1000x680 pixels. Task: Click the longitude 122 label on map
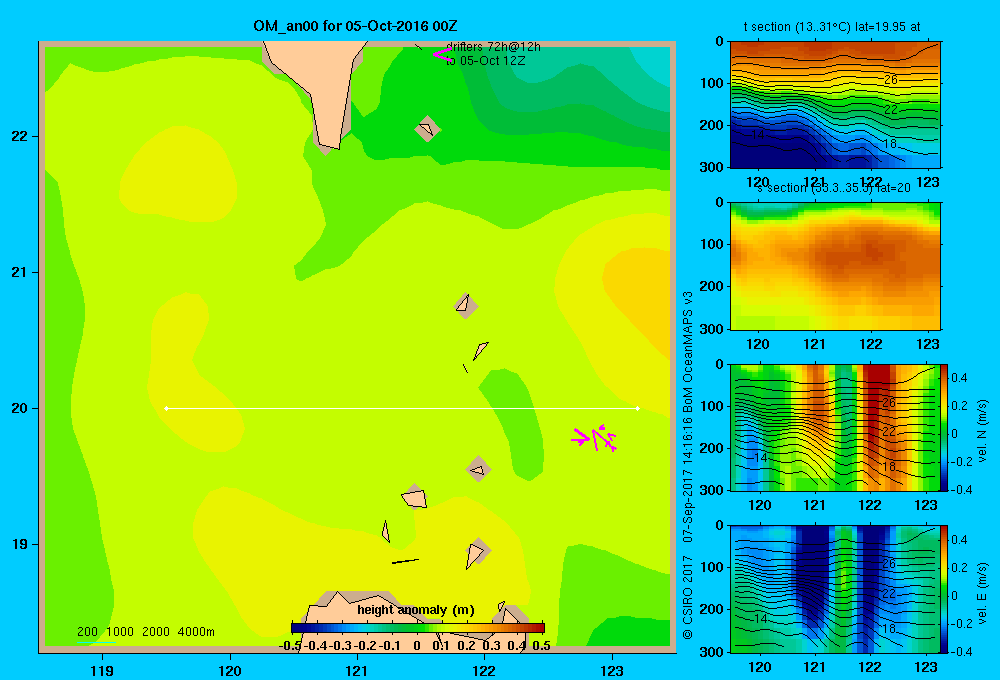click(x=484, y=670)
